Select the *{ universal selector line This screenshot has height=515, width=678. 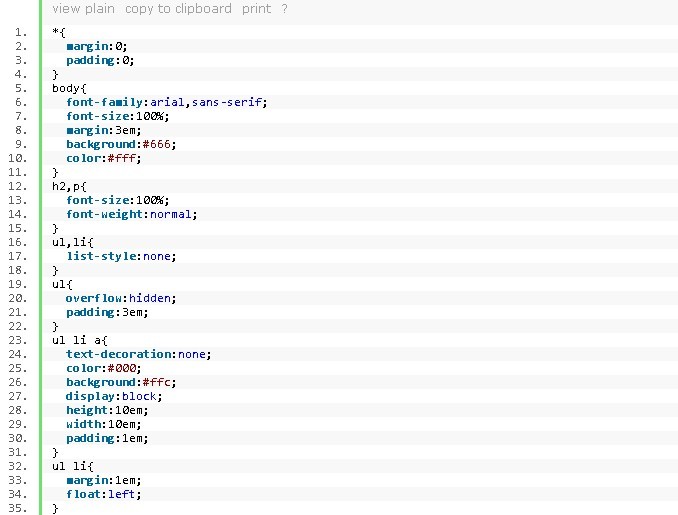[x=59, y=32]
